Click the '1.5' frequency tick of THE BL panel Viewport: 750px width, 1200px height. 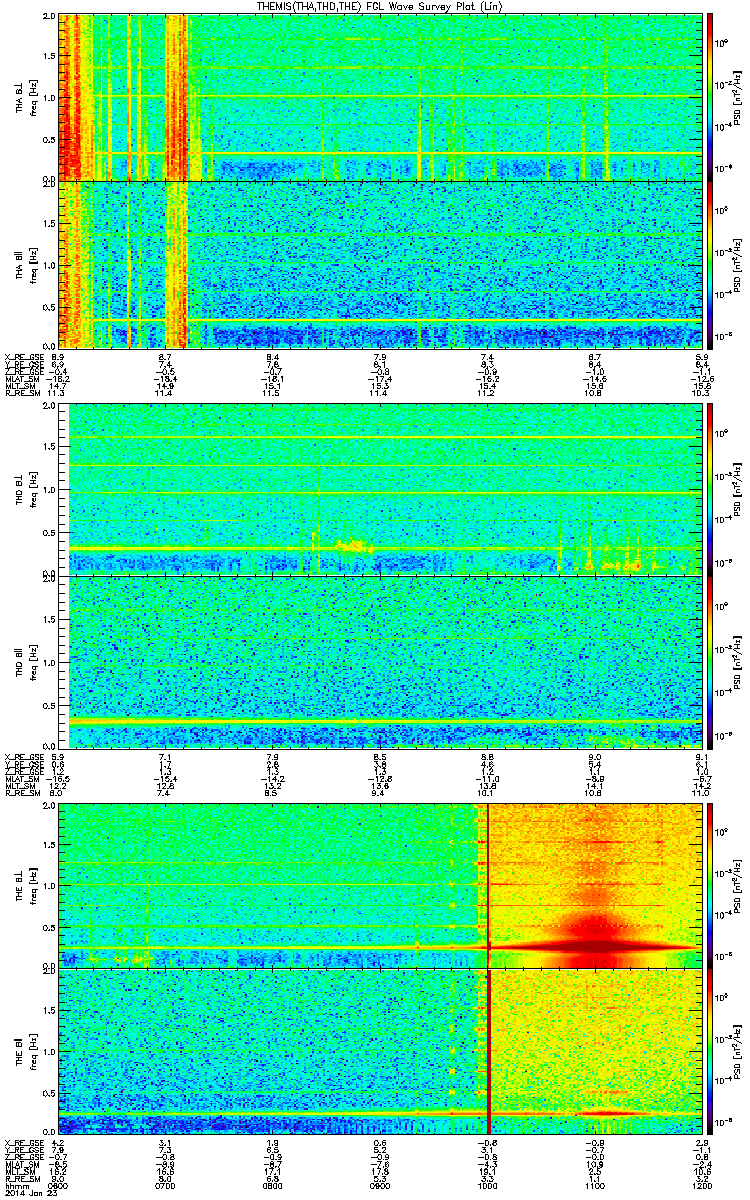point(49,845)
